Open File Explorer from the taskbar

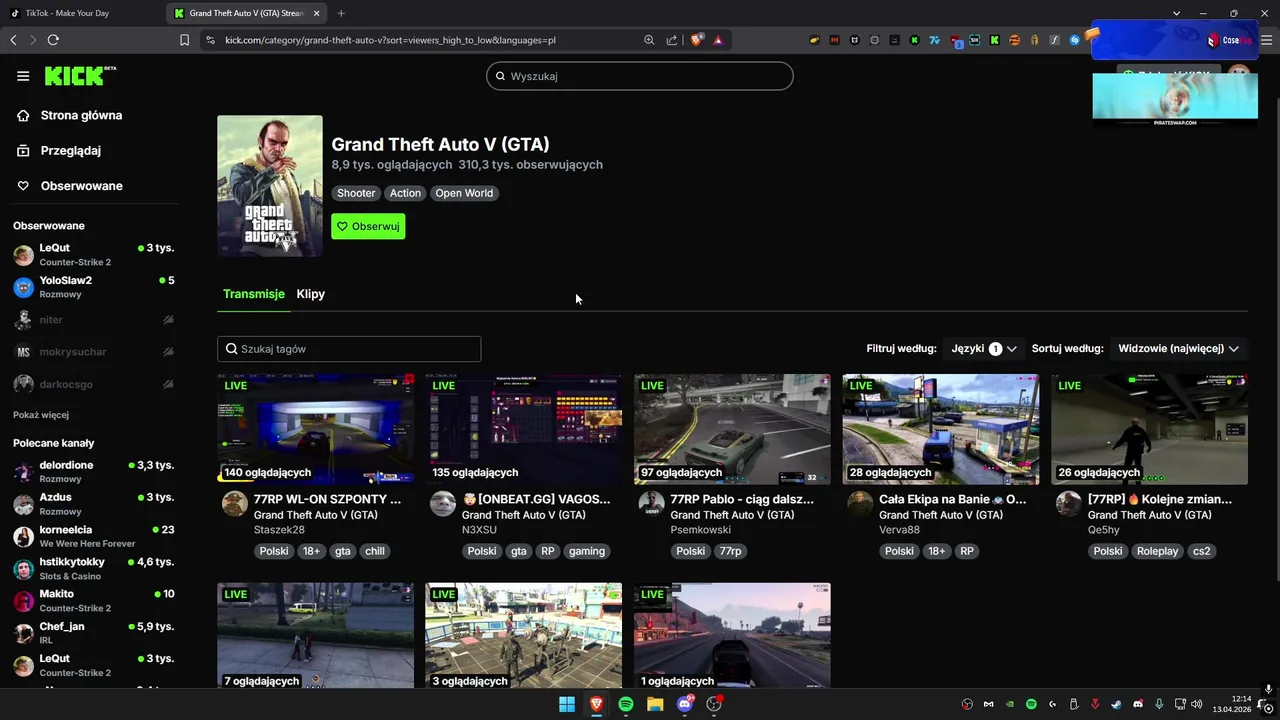[x=655, y=704]
